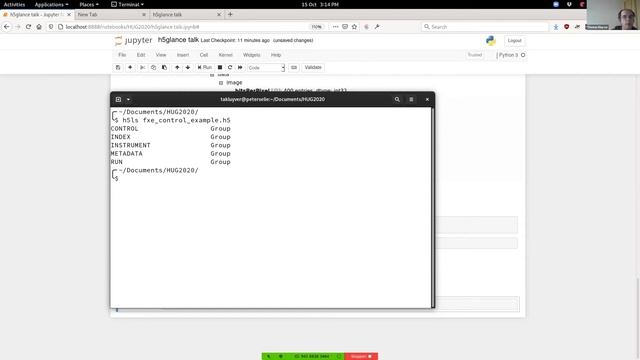640x360 pixels.
Task: Click the h5ls fxe_control_example.h5 command line
Action: (x=176, y=120)
